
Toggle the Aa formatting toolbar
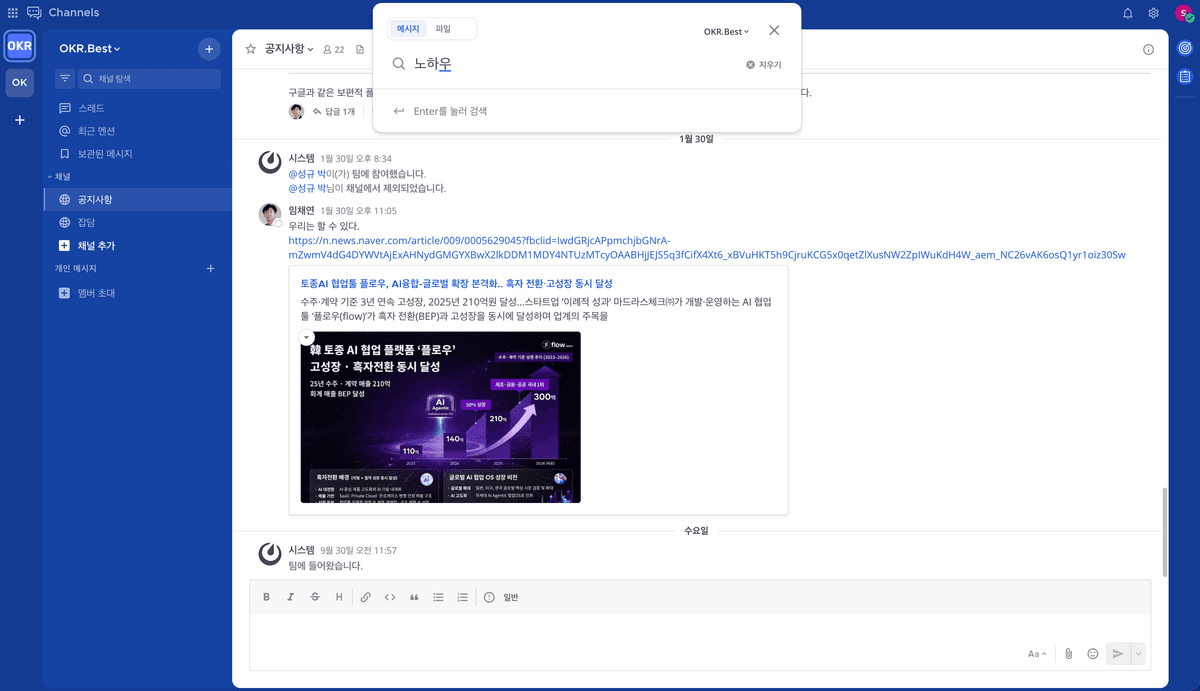pyautogui.click(x=1037, y=653)
